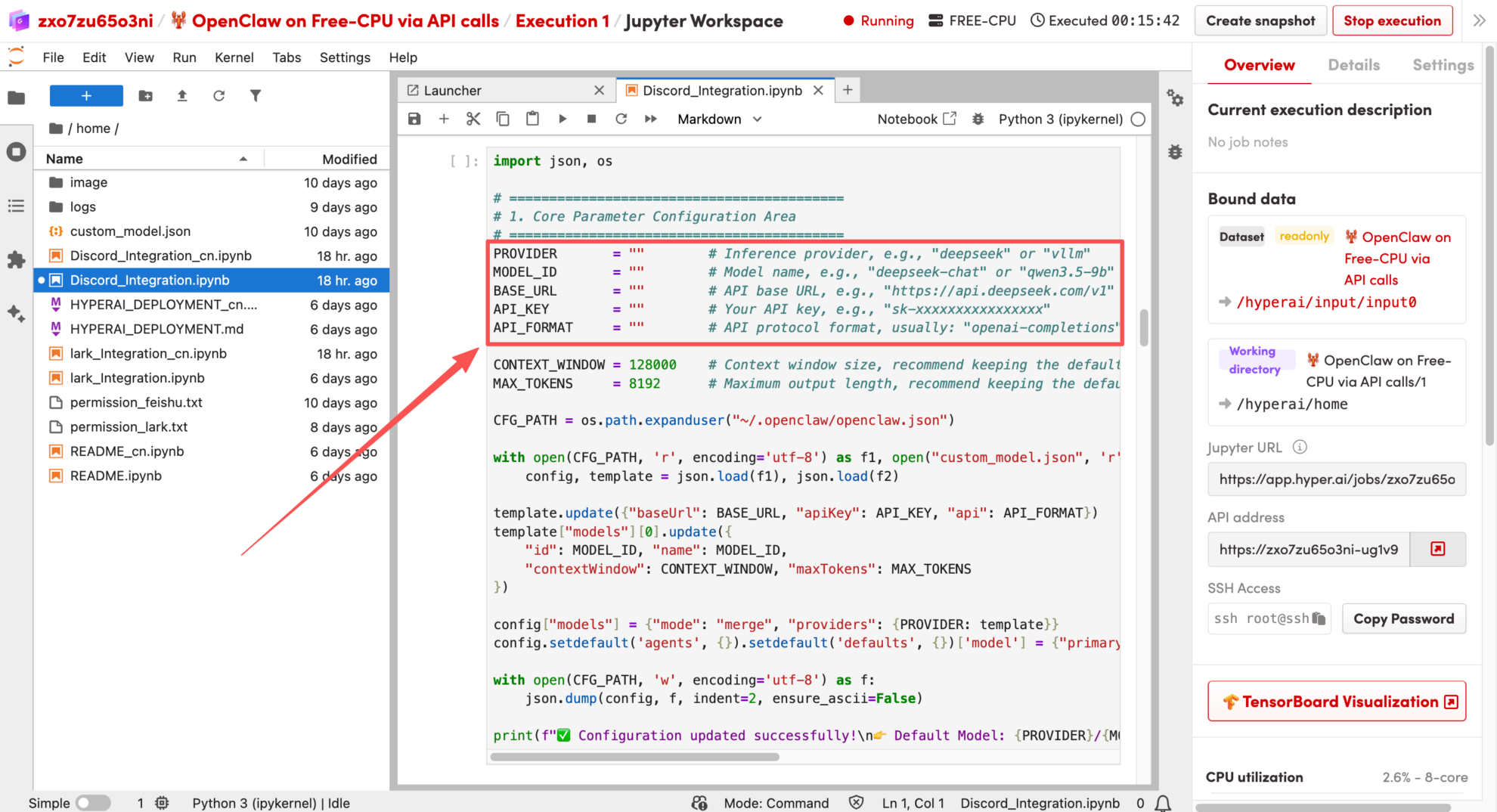Open the Markdown cell type dropdown
Image resolution: width=1497 pixels, height=812 pixels.
coord(719,119)
